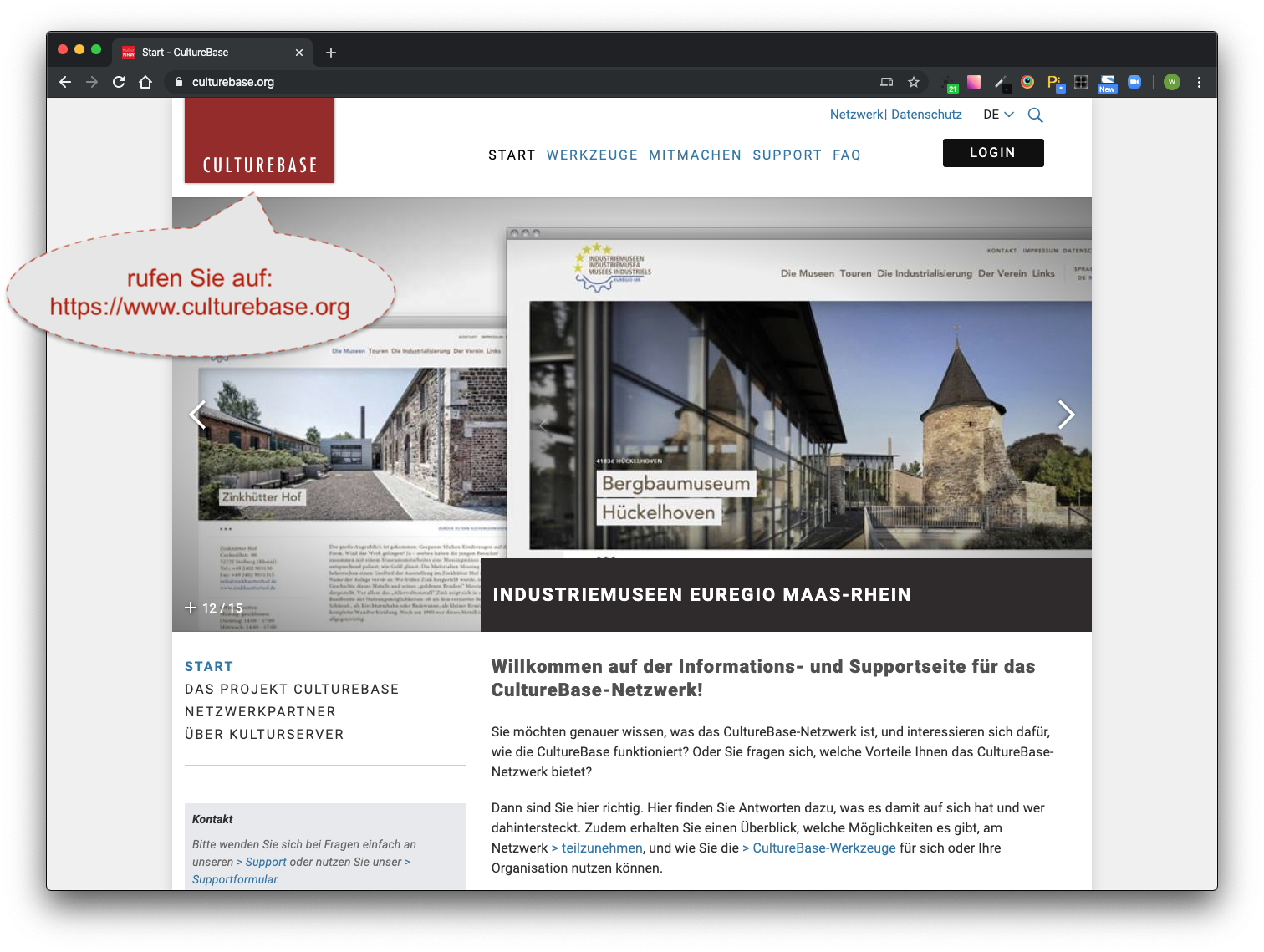Image resolution: width=1264 pixels, height=952 pixels.
Task: Open the Chrome three-dot menu
Action: (1199, 82)
